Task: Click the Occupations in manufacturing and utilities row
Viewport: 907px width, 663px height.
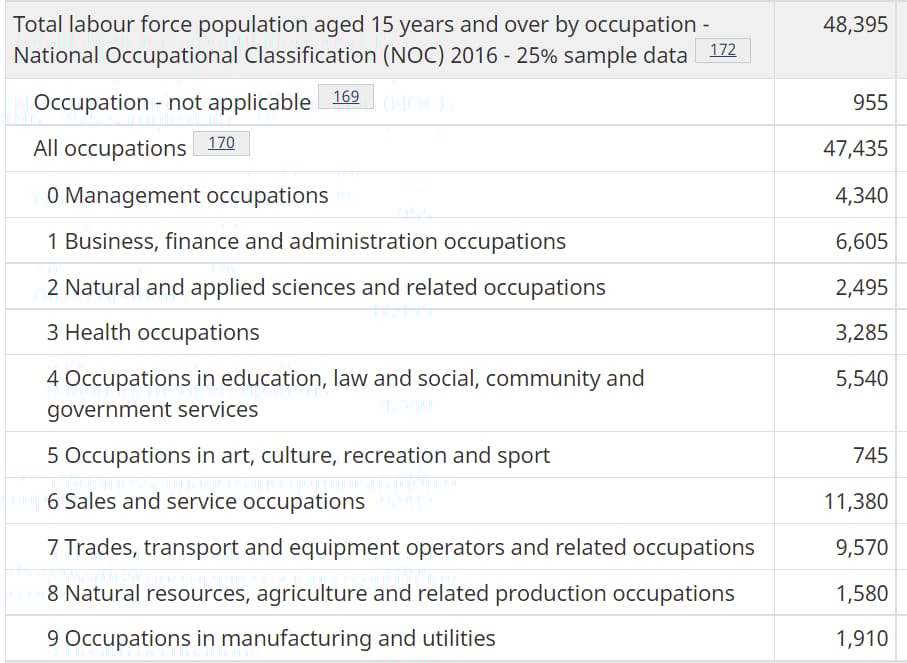Action: (271, 638)
